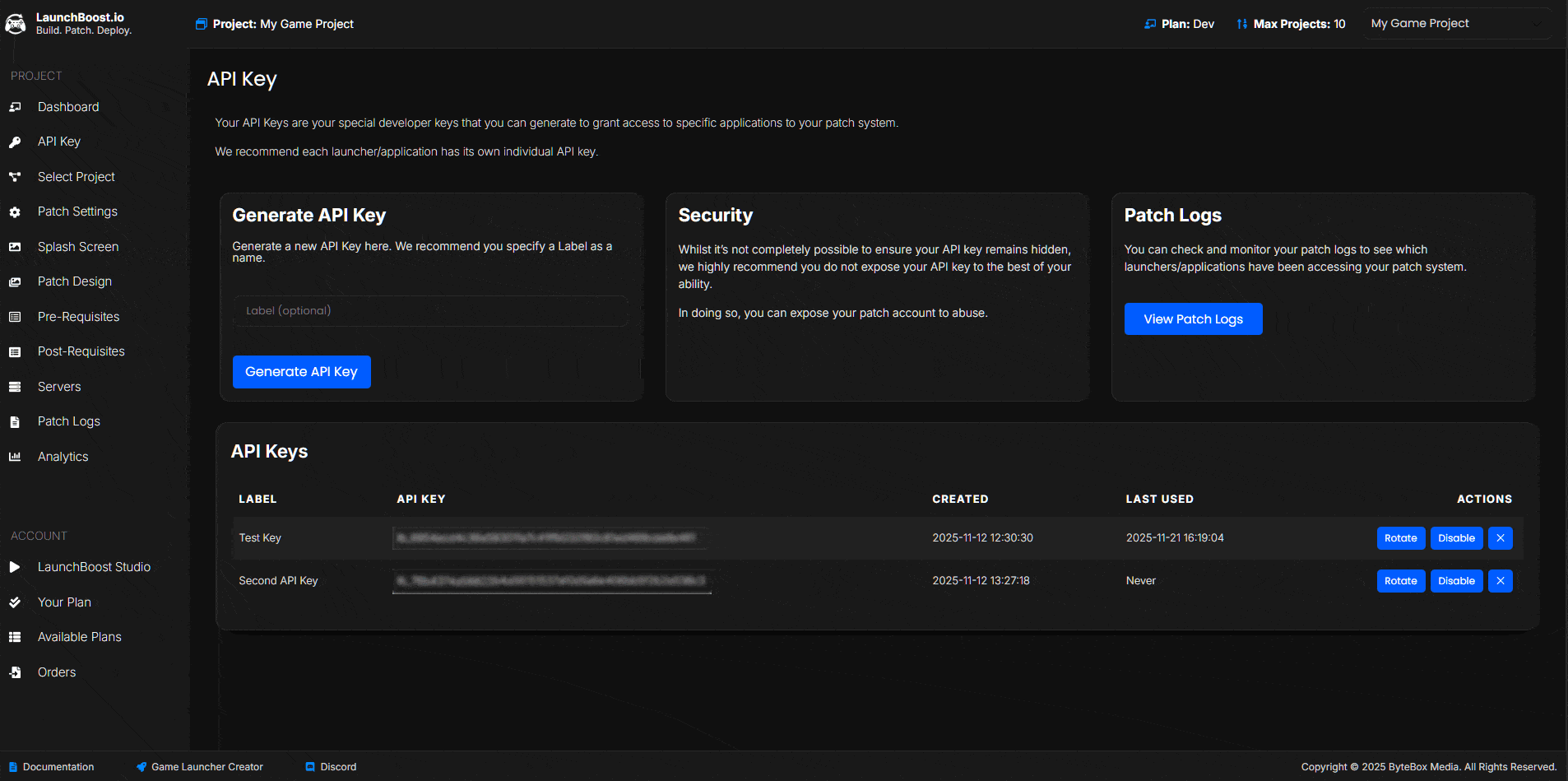Open Analytics from sidebar
Viewport: 1568px width, 781px height.
63,457
